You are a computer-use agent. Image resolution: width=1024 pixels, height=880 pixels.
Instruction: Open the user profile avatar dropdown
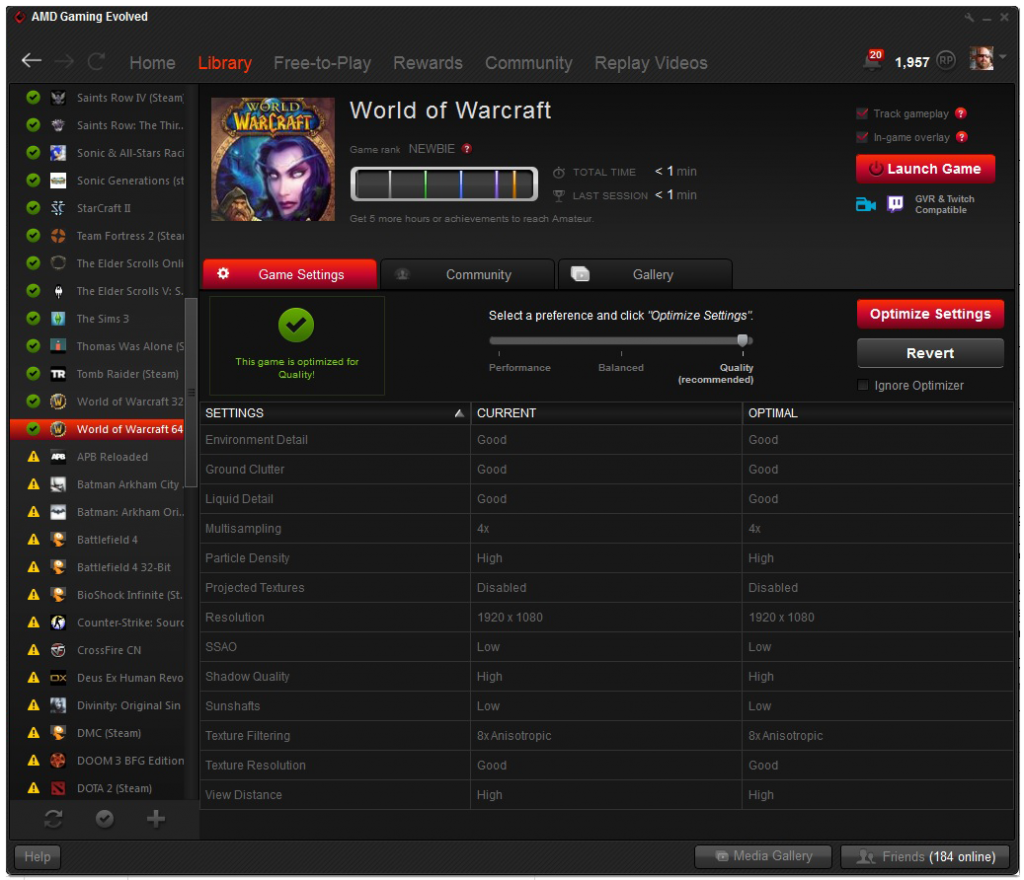coord(987,60)
